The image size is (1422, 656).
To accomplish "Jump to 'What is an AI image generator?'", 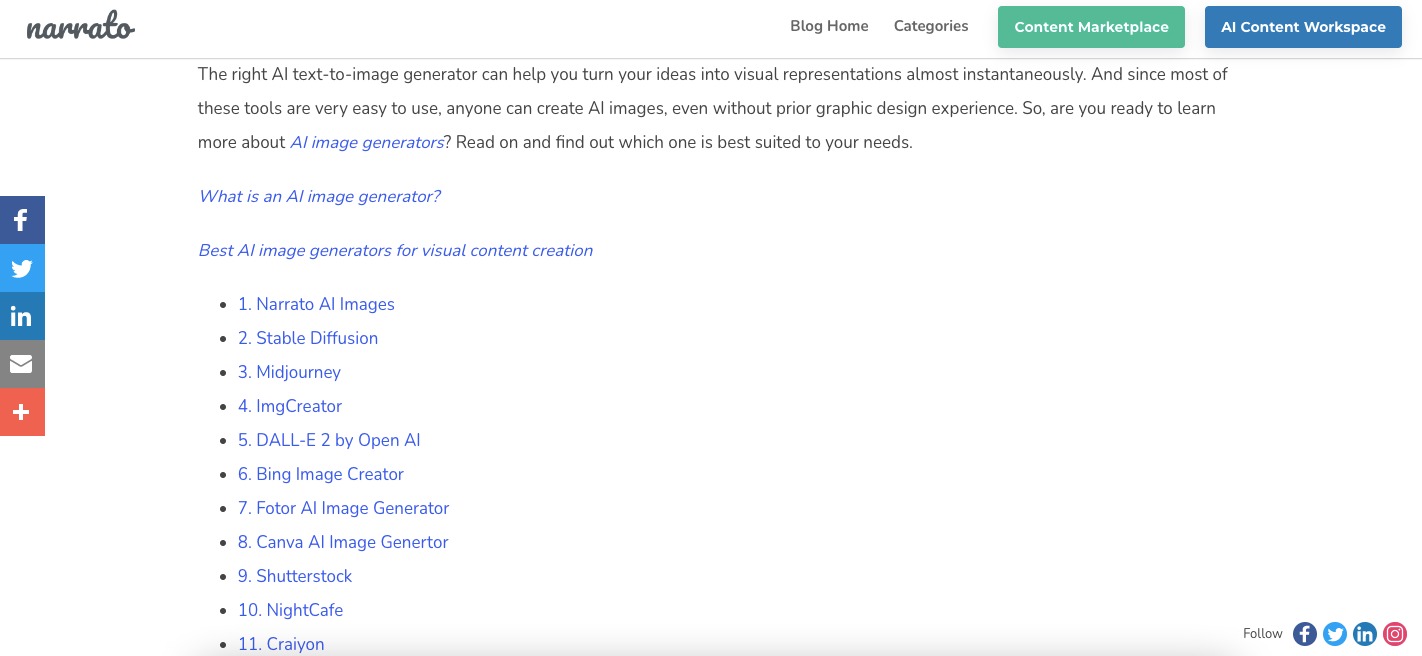I will click(319, 196).
